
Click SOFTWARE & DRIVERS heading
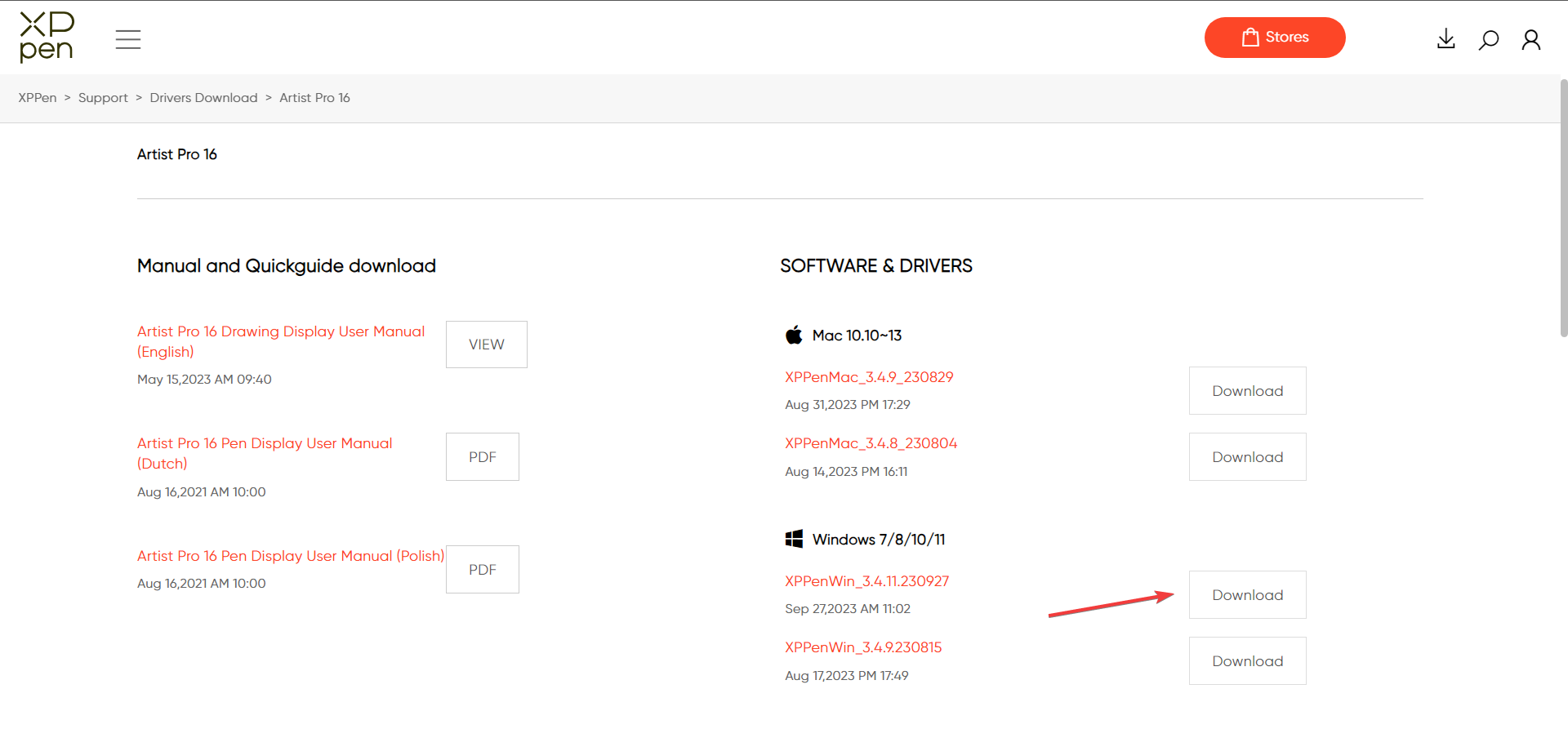click(x=876, y=266)
